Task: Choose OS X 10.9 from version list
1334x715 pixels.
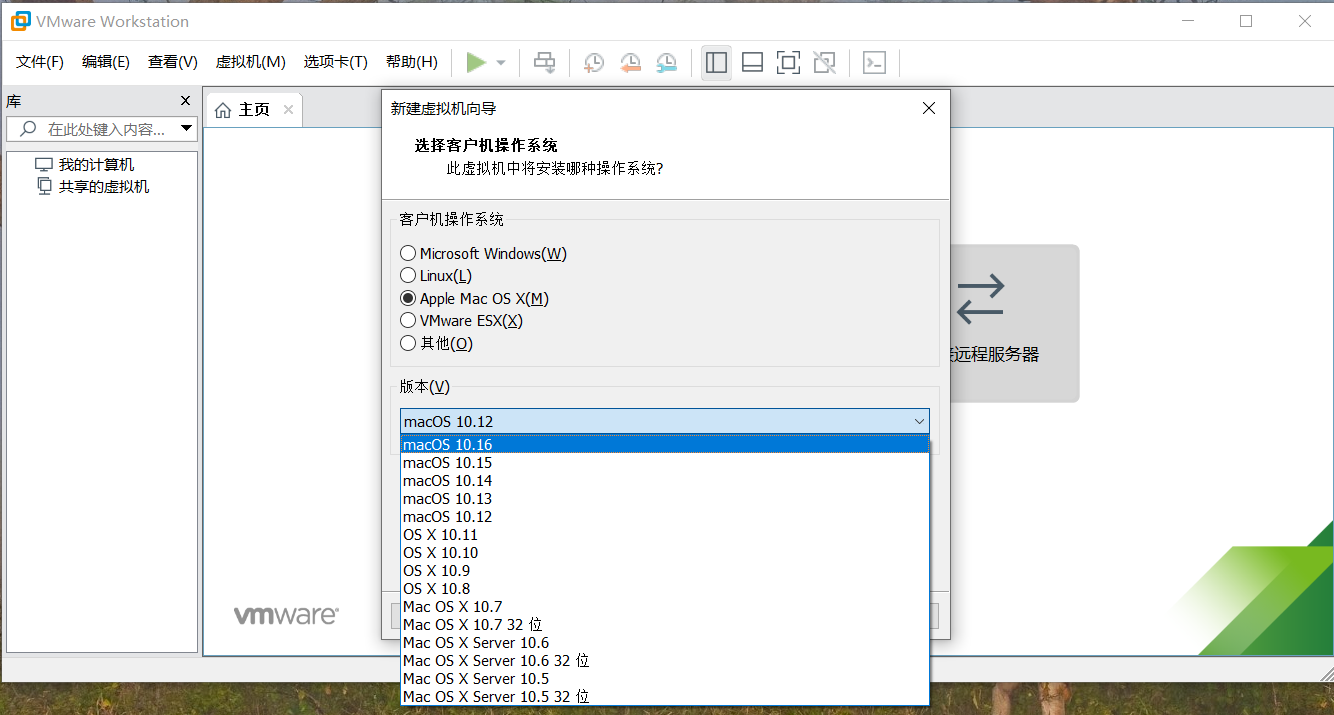Action: pos(665,571)
